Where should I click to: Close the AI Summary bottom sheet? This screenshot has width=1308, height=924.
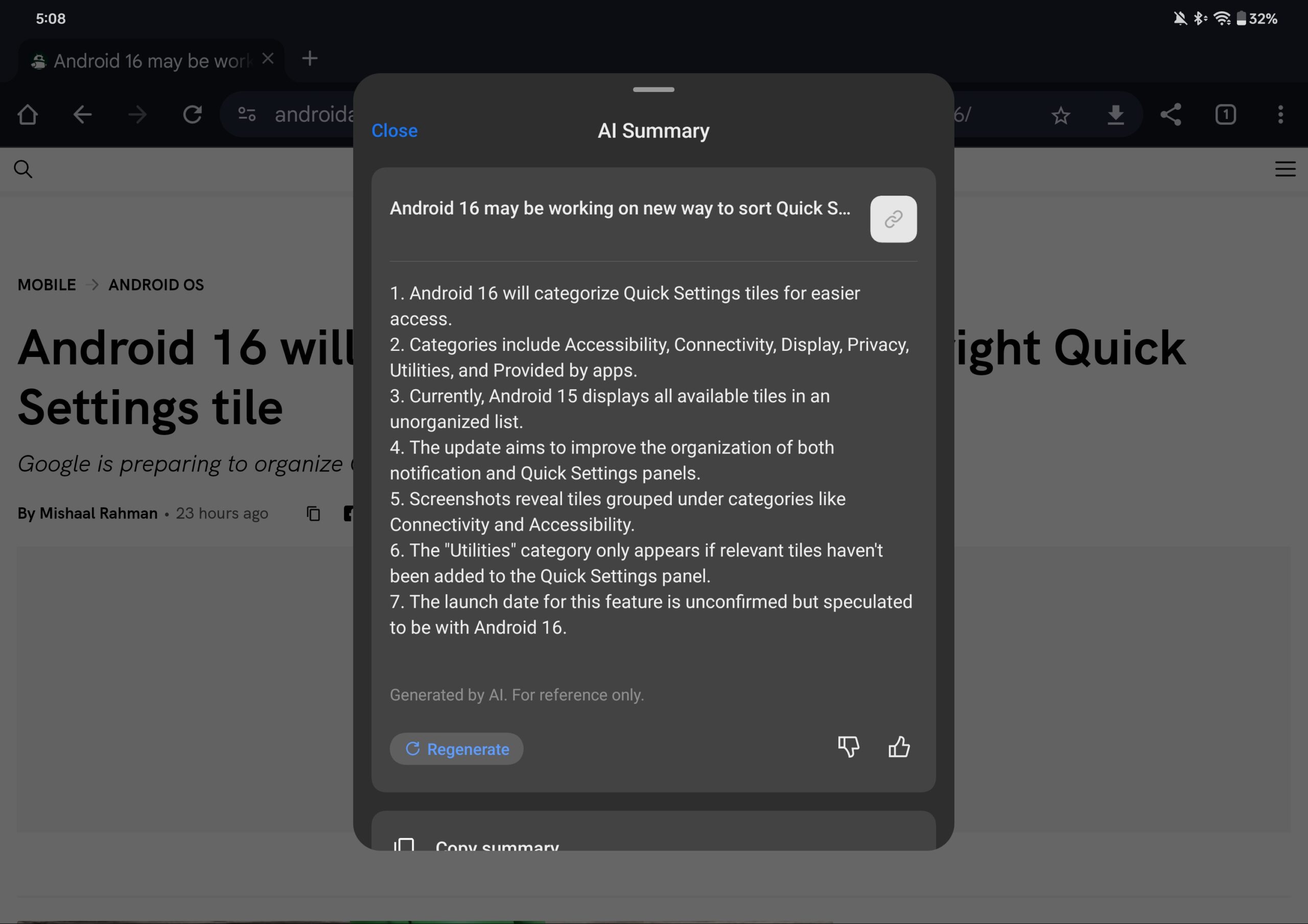[x=394, y=130]
